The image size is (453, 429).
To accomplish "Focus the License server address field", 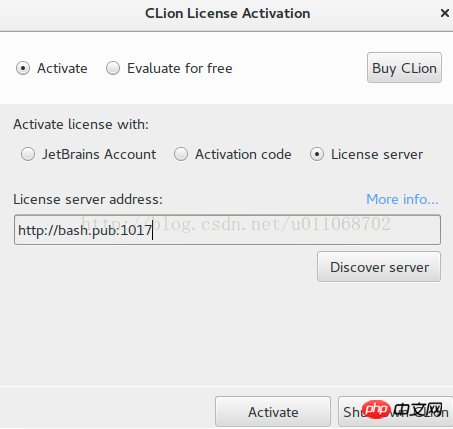I will click(227, 230).
